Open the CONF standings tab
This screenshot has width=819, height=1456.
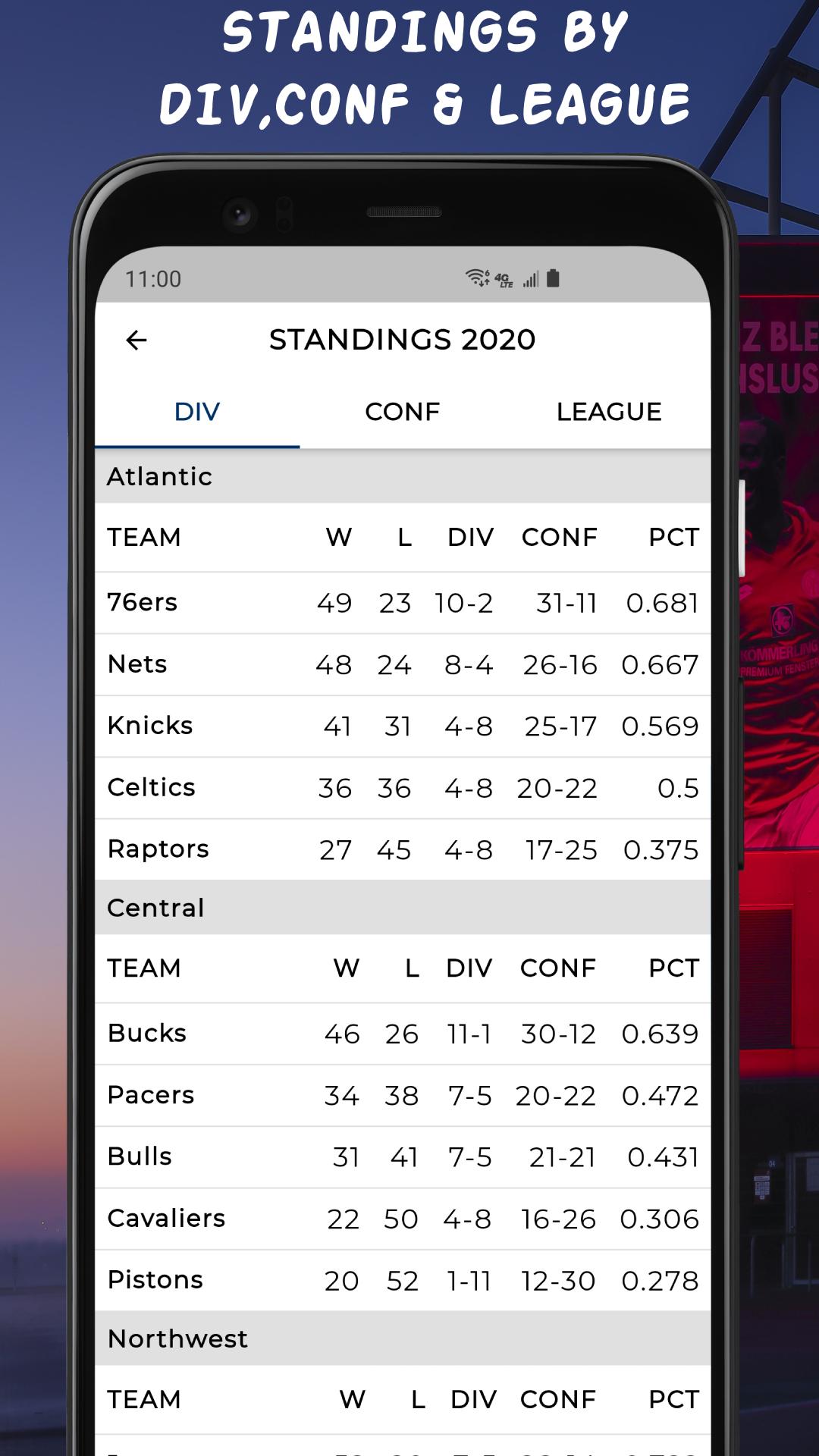(402, 412)
